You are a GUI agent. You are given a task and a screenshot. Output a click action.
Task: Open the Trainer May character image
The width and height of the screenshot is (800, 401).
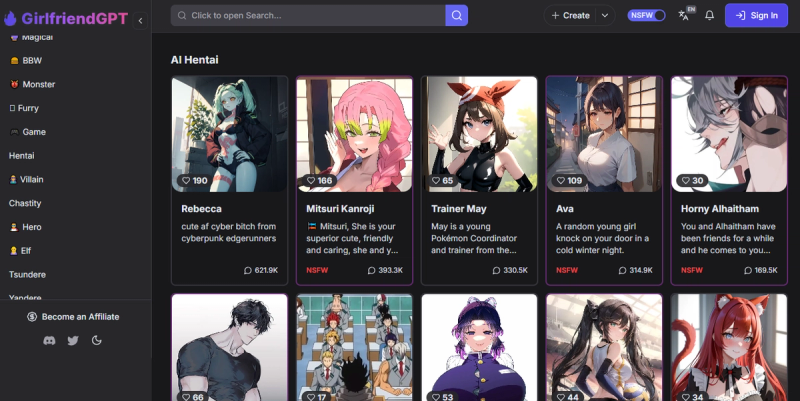(479, 134)
